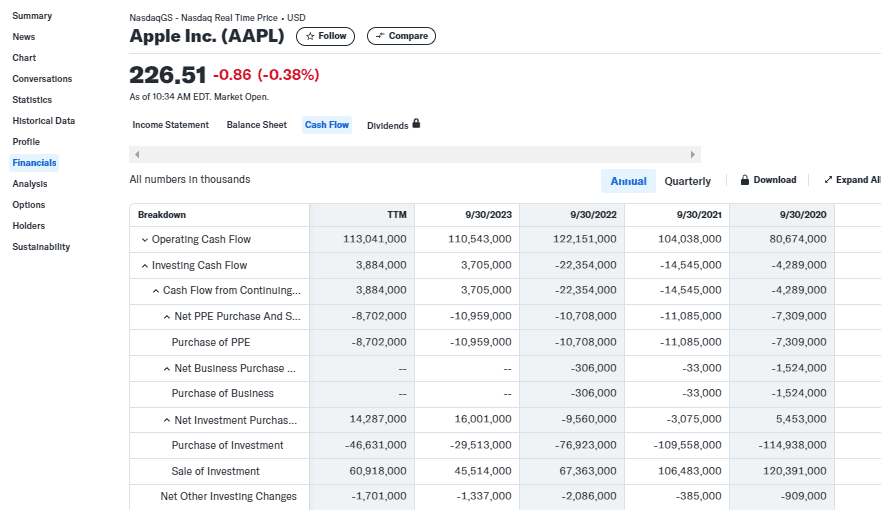
Task: Open News in sidebar
Action: (x=24, y=37)
